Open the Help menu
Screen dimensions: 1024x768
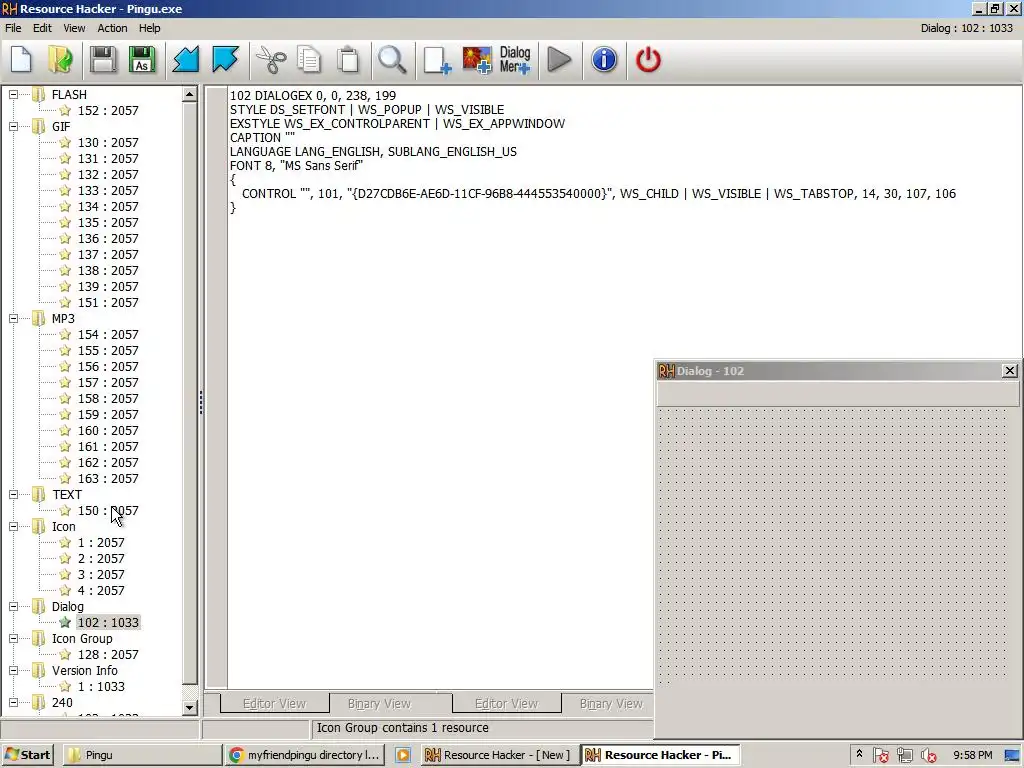pyautogui.click(x=150, y=28)
